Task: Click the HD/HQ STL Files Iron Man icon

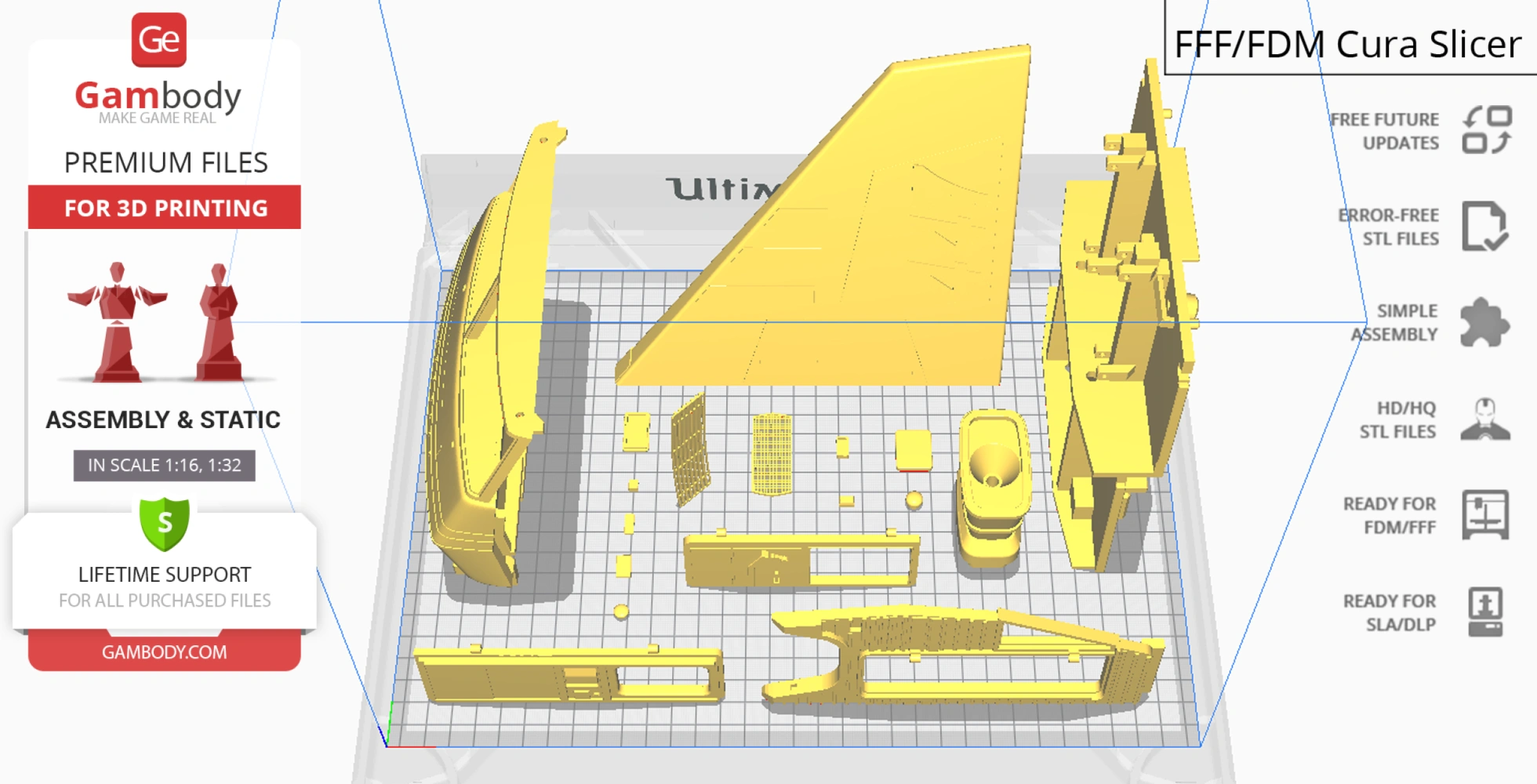Action: (1486, 419)
